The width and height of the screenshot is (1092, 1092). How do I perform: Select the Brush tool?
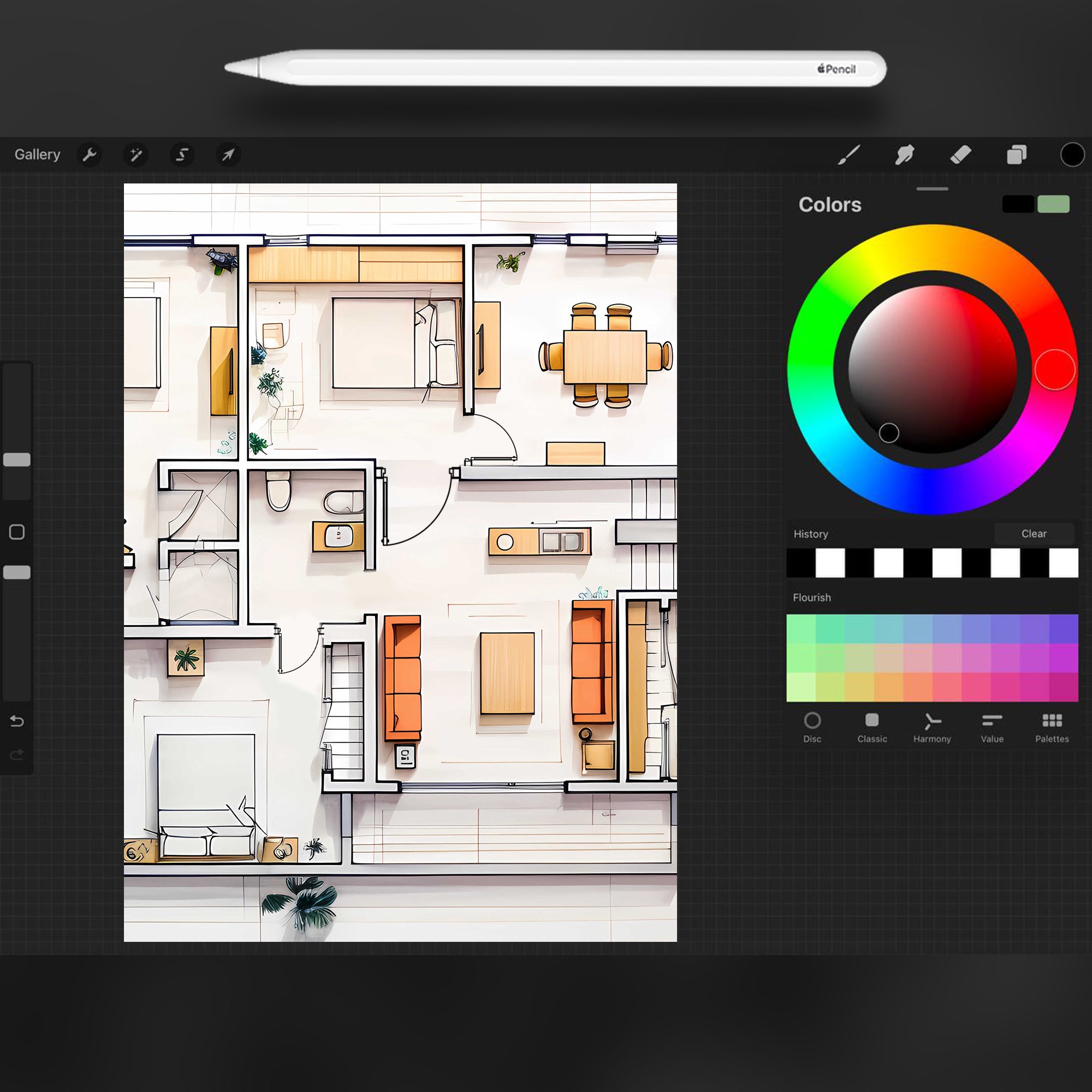coord(849,155)
